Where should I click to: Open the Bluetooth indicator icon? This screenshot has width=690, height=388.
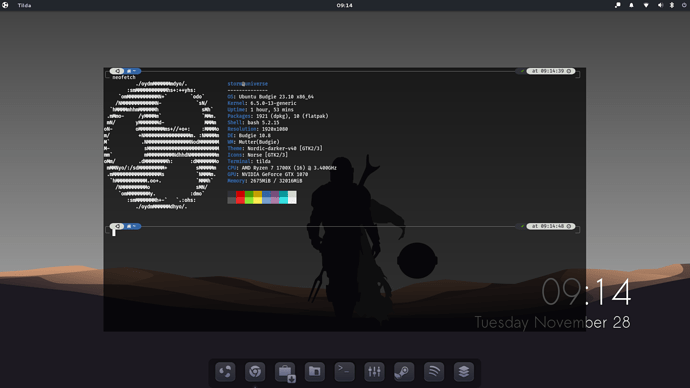pos(672,5)
